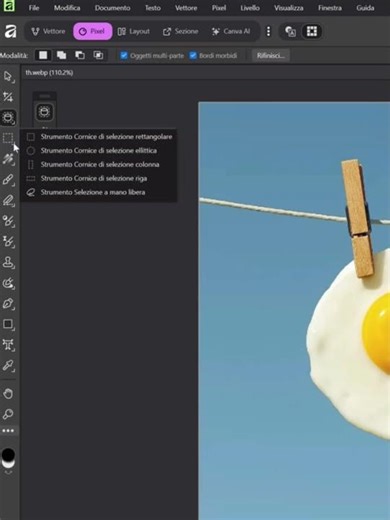Click the Rifinisci... button

pos(270,56)
